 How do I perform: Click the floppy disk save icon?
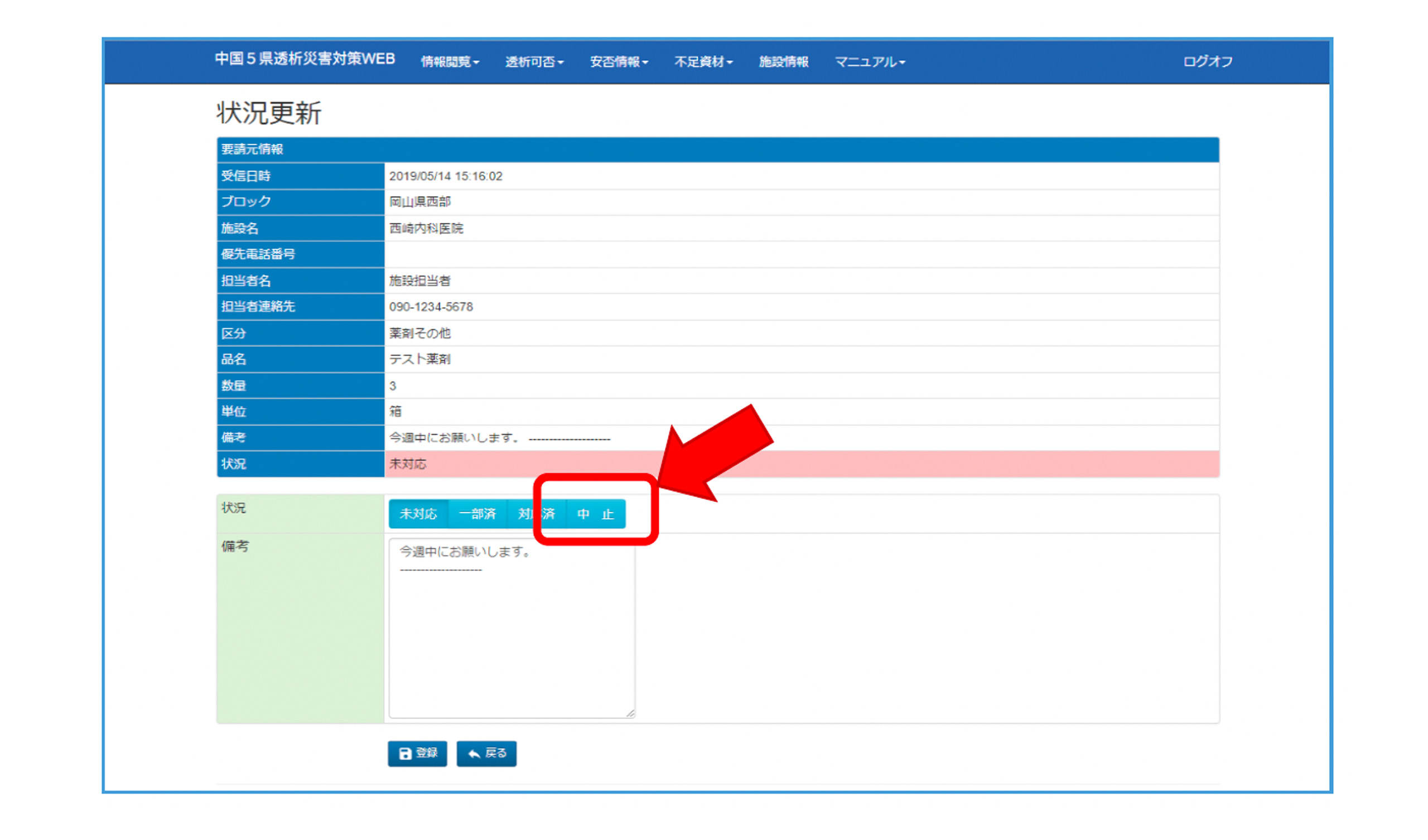click(405, 754)
